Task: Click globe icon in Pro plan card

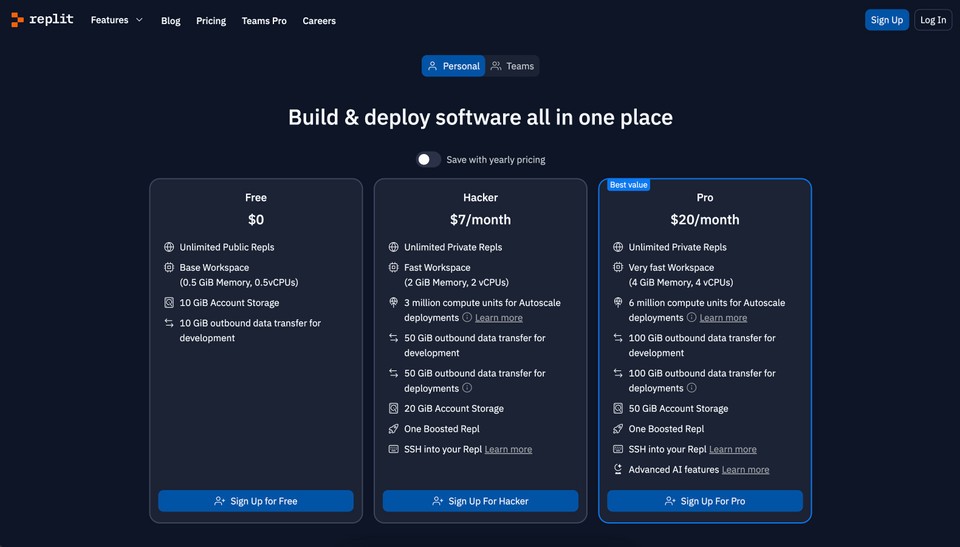Action: (x=618, y=247)
